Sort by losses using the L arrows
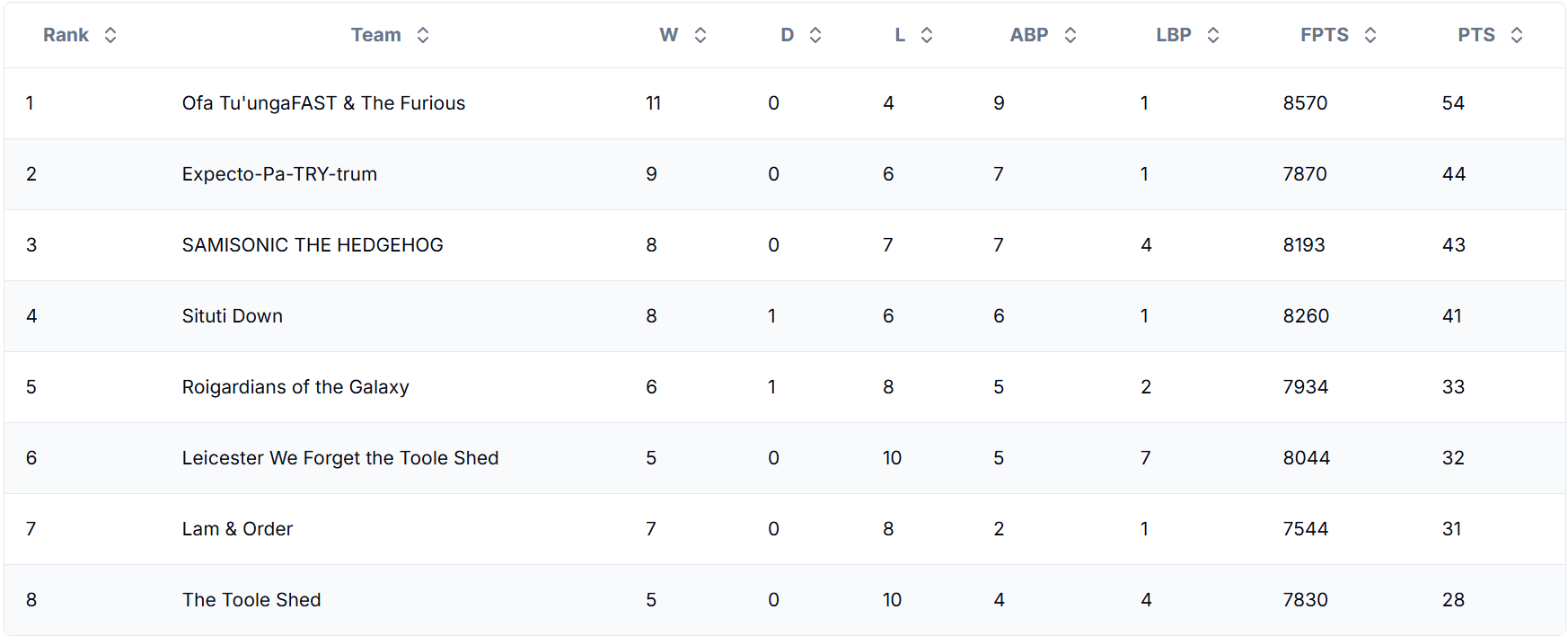Screen dimensions: 1568x636 tap(927, 35)
